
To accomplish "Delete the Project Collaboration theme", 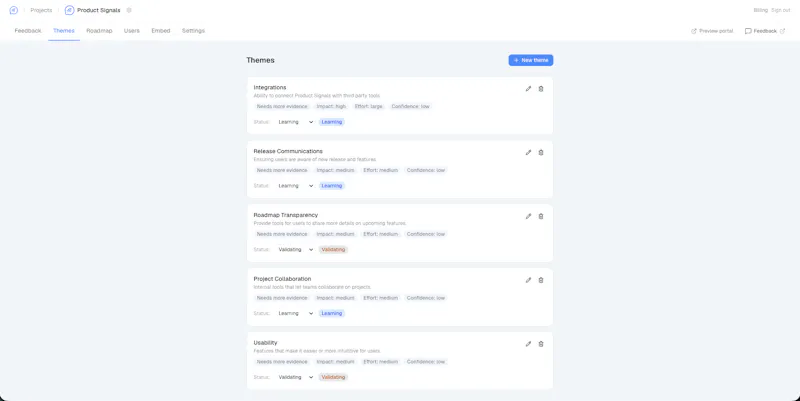I will [541, 280].
